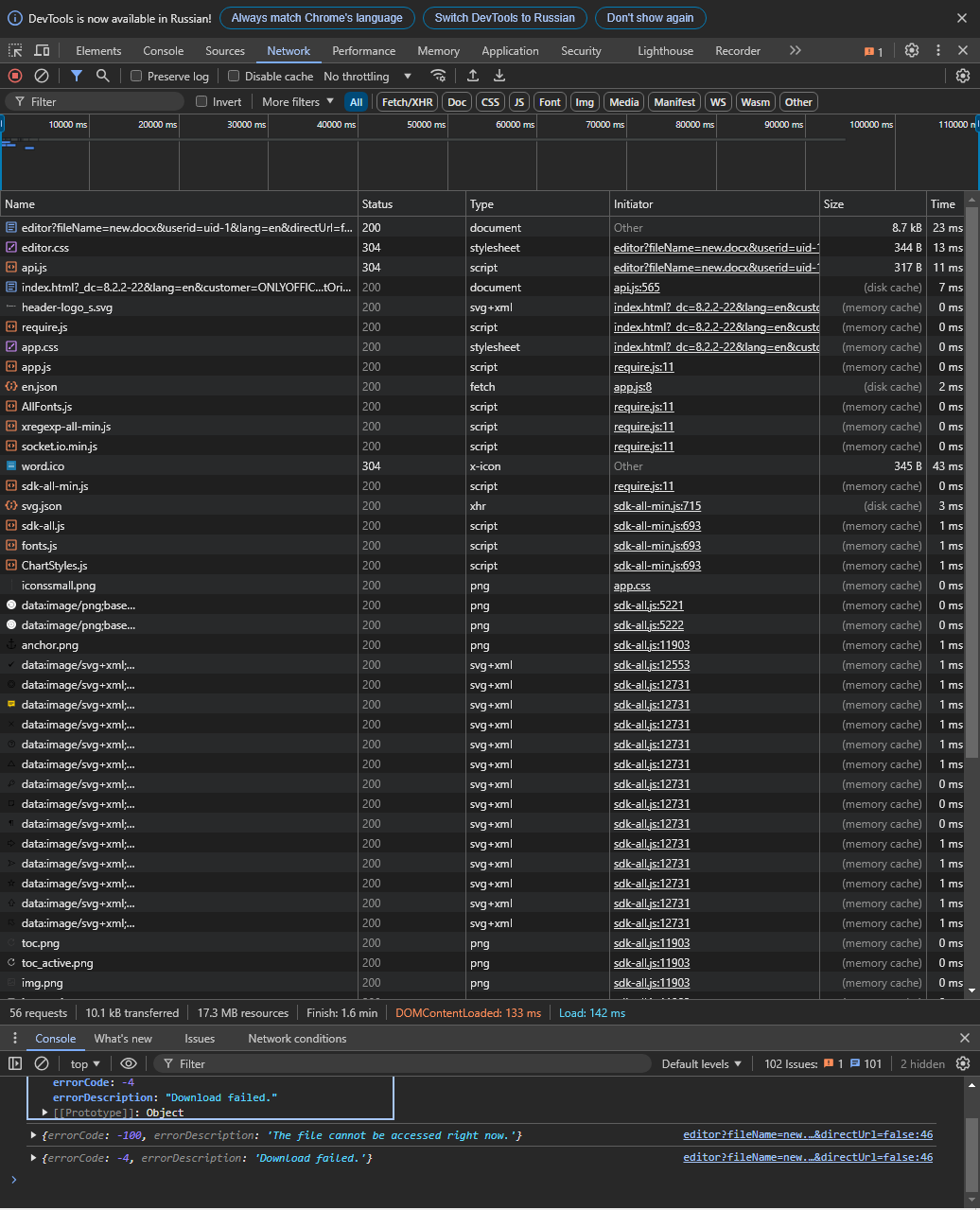Screen dimensions: 980x1210
Task: Focus the console Filter input field
Action: (x=401, y=1063)
